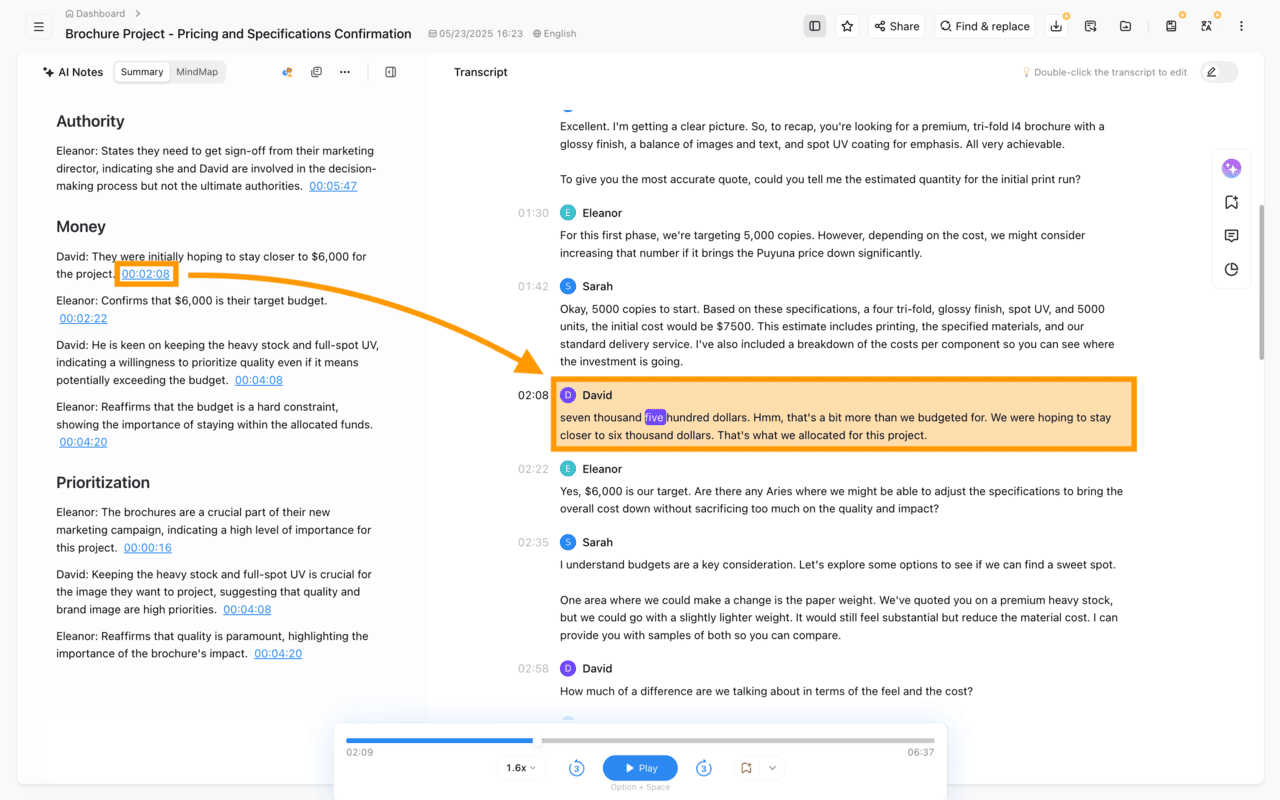
Task: Click the Authority heading
Action: click(x=90, y=121)
